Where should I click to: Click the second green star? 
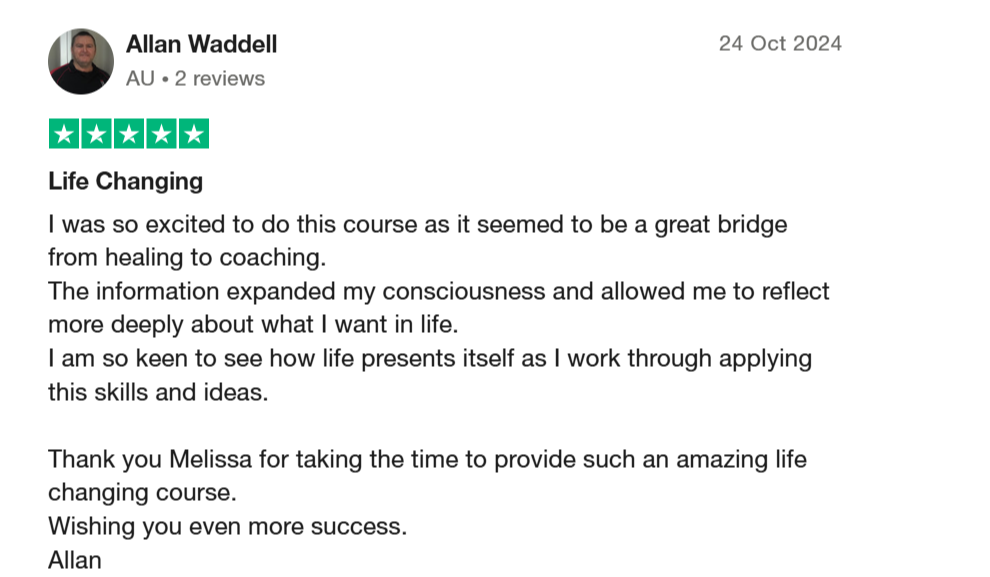(x=97, y=134)
